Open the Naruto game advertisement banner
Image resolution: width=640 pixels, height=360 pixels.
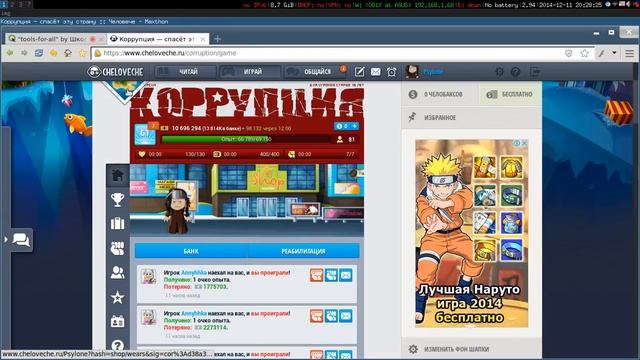(x=472, y=233)
